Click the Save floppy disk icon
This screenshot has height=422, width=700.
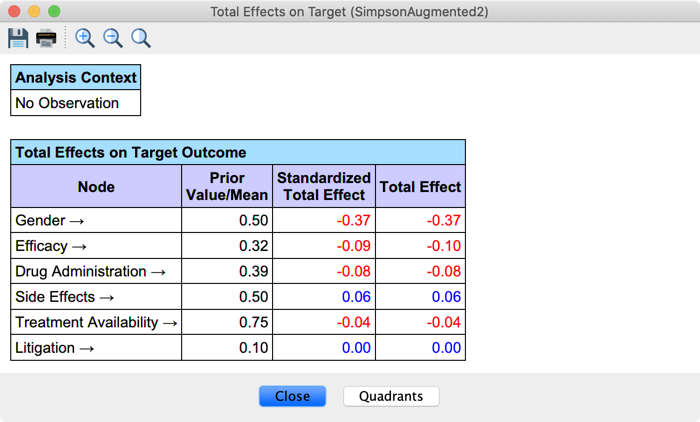click(x=18, y=38)
